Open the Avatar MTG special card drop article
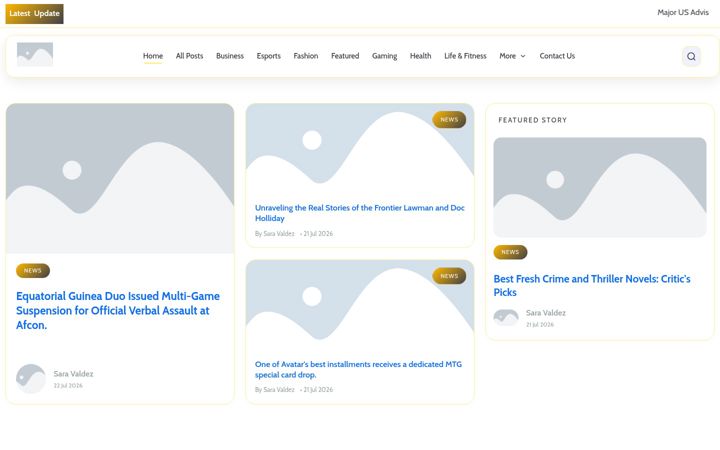The image size is (720, 450). pos(358,369)
